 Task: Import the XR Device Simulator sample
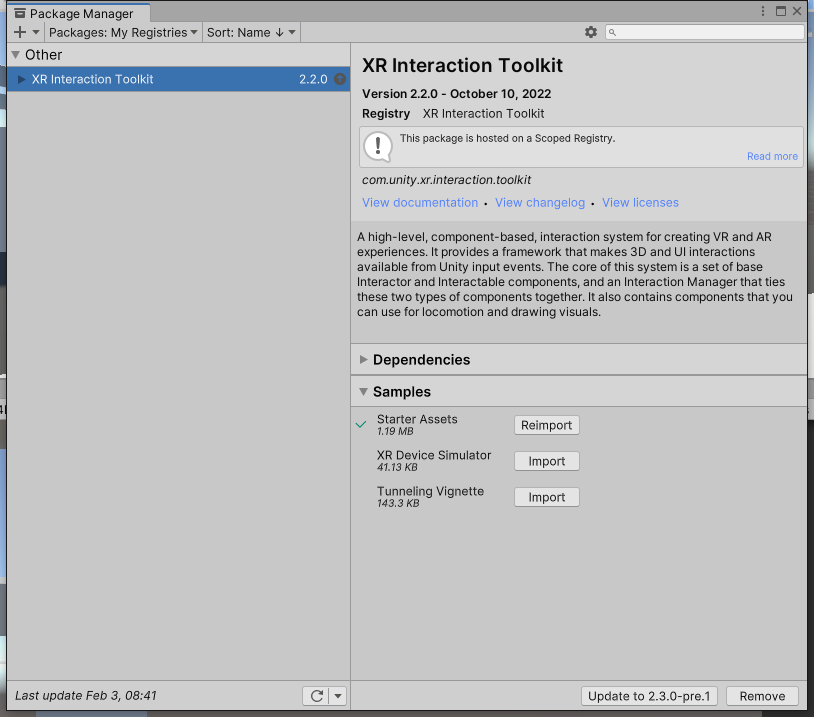[547, 461]
